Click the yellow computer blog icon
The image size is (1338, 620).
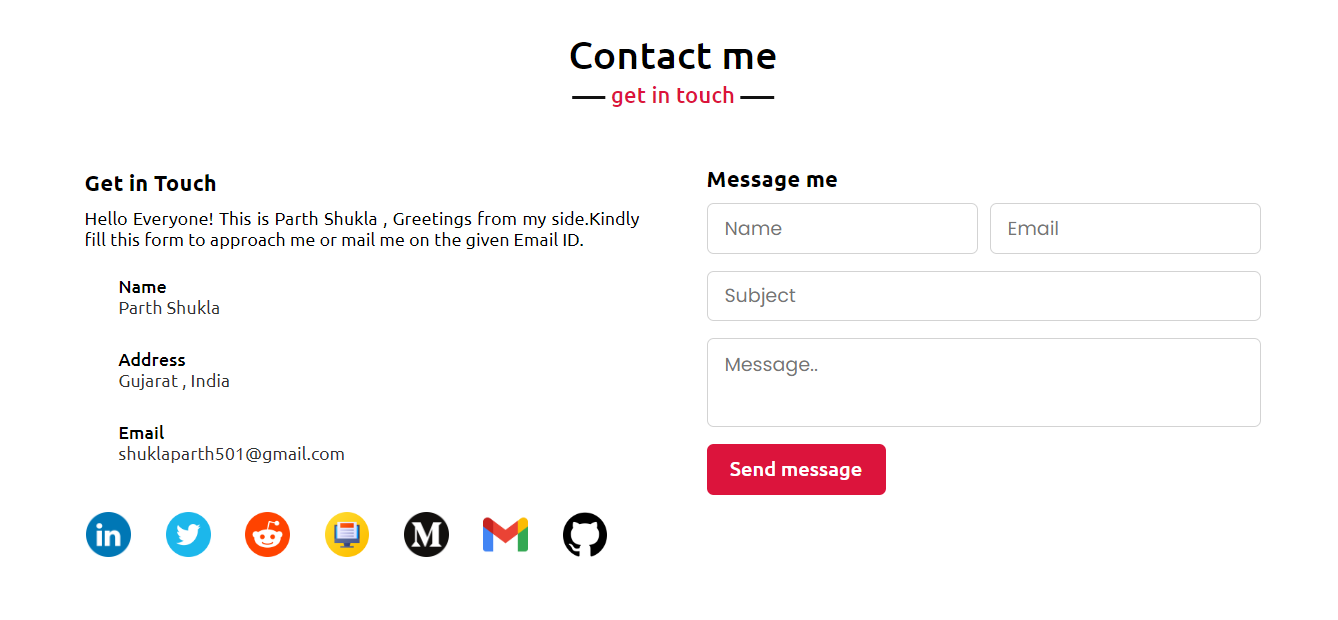click(347, 535)
